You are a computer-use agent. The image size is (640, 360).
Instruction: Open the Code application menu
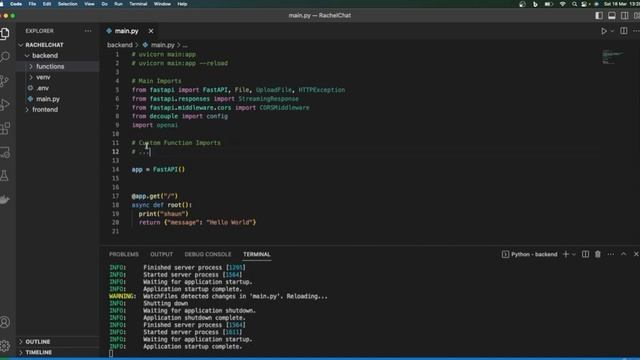(x=16, y=4)
